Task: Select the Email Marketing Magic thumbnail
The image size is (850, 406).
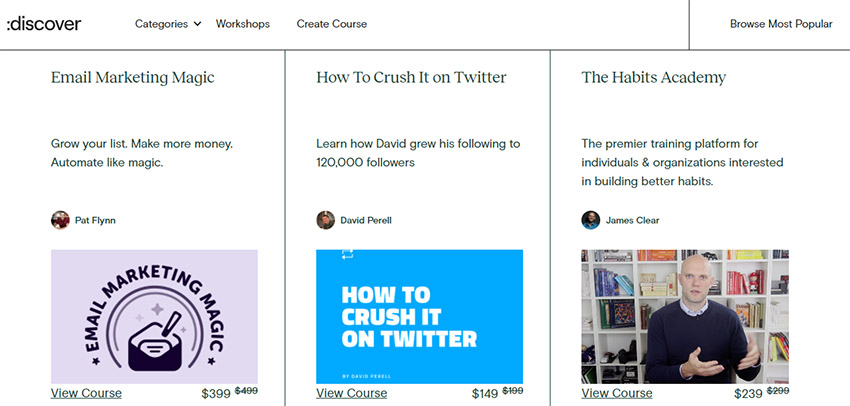Action: [x=154, y=317]
